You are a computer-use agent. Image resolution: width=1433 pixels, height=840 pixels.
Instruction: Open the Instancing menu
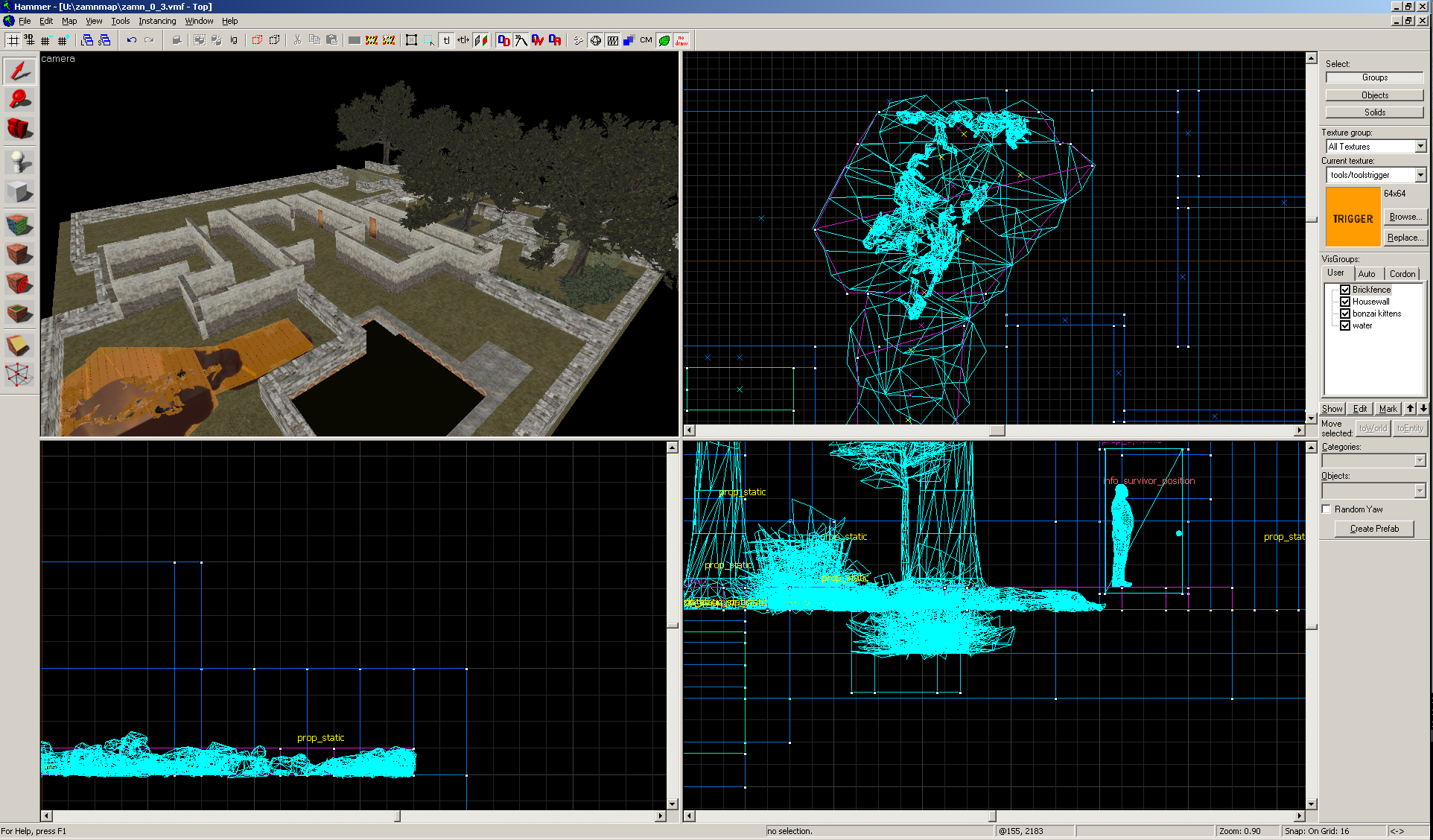point(157,21)
